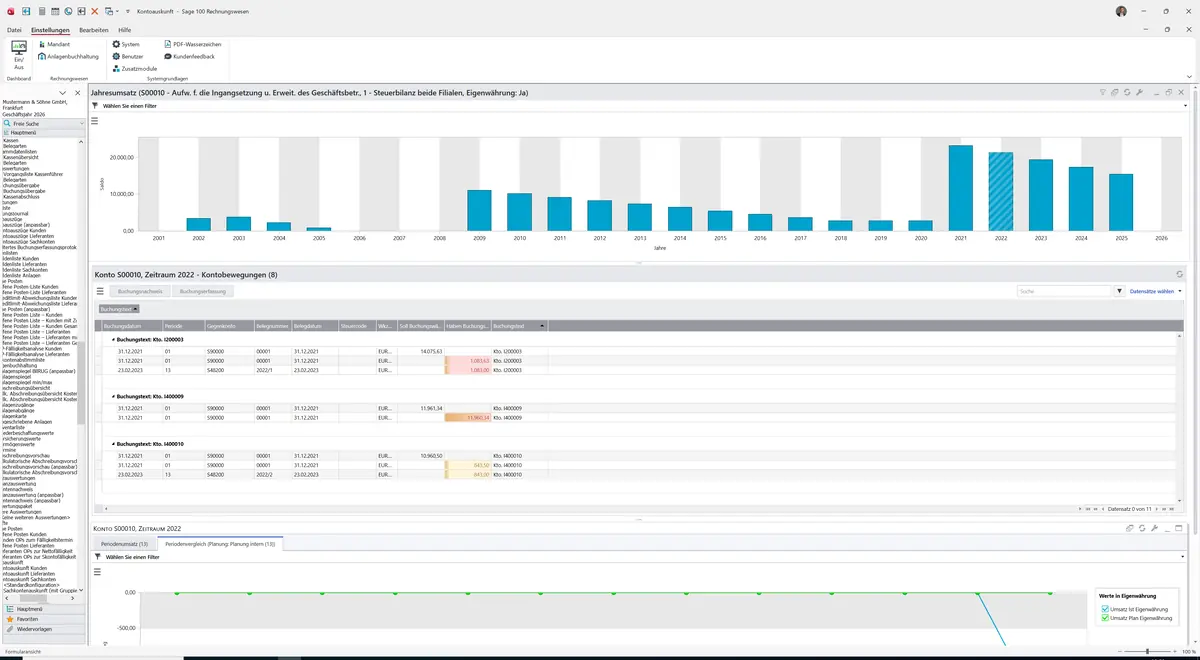Click the filter funnel icon in Jahresumsatz header

click(x=1103, y=92)
